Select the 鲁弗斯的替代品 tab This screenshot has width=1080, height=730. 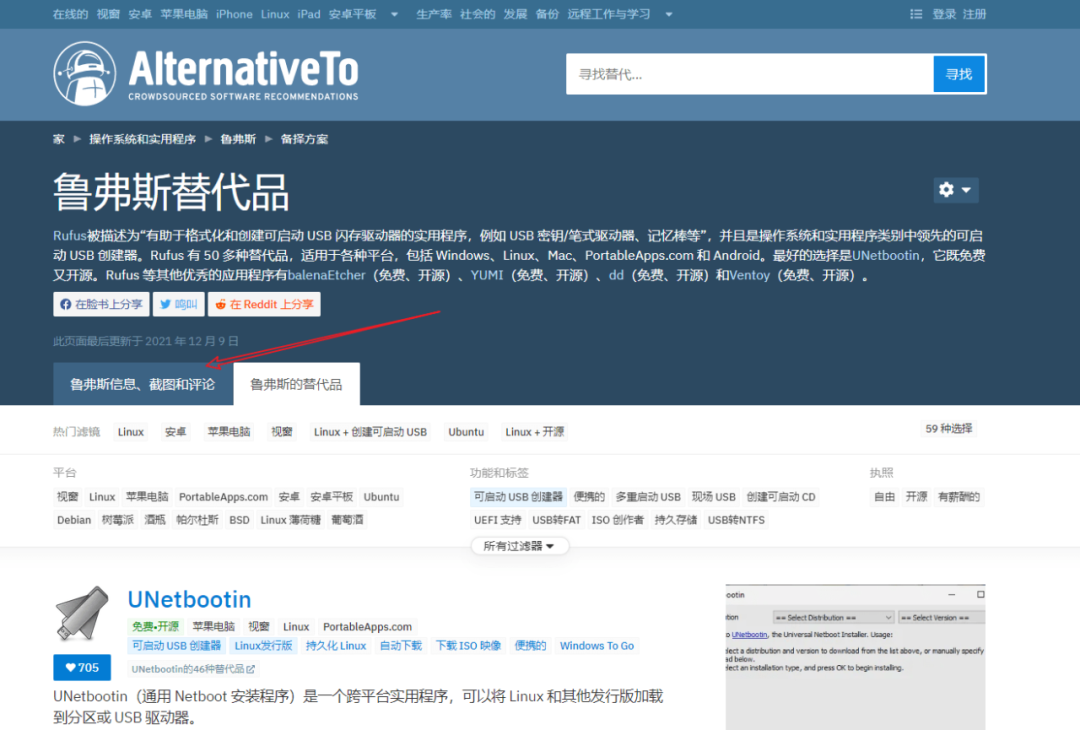click(x=296, y=384)
